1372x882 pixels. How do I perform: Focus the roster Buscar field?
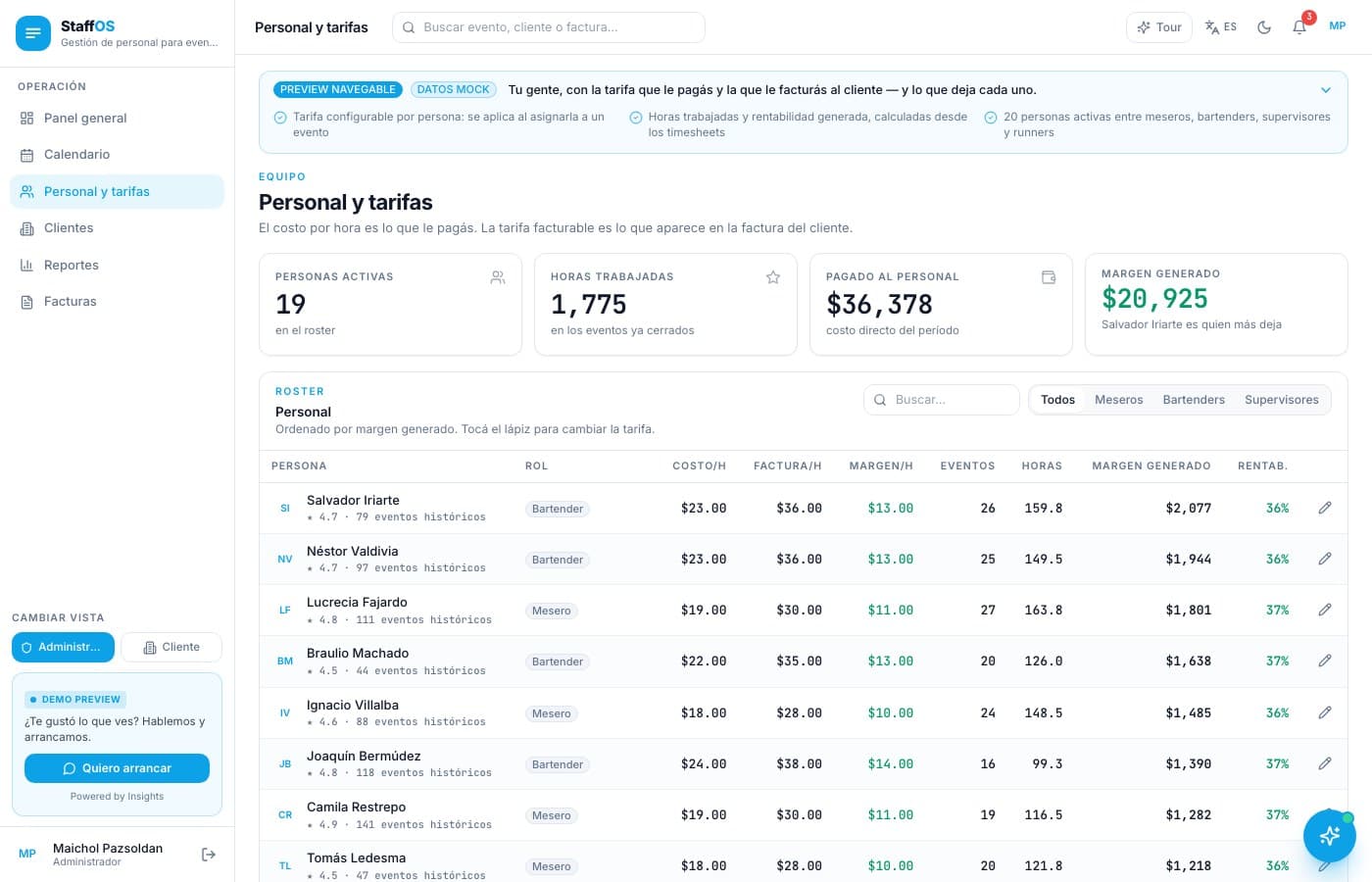(x=942, y=400)
